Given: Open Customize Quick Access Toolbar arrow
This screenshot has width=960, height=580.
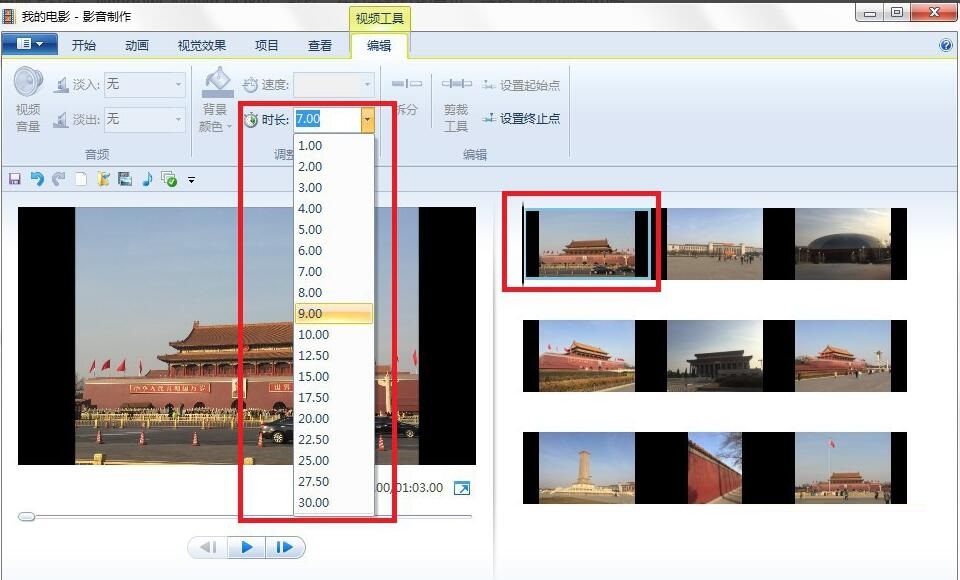Looking at the screenshot, I should coord(192,179).
